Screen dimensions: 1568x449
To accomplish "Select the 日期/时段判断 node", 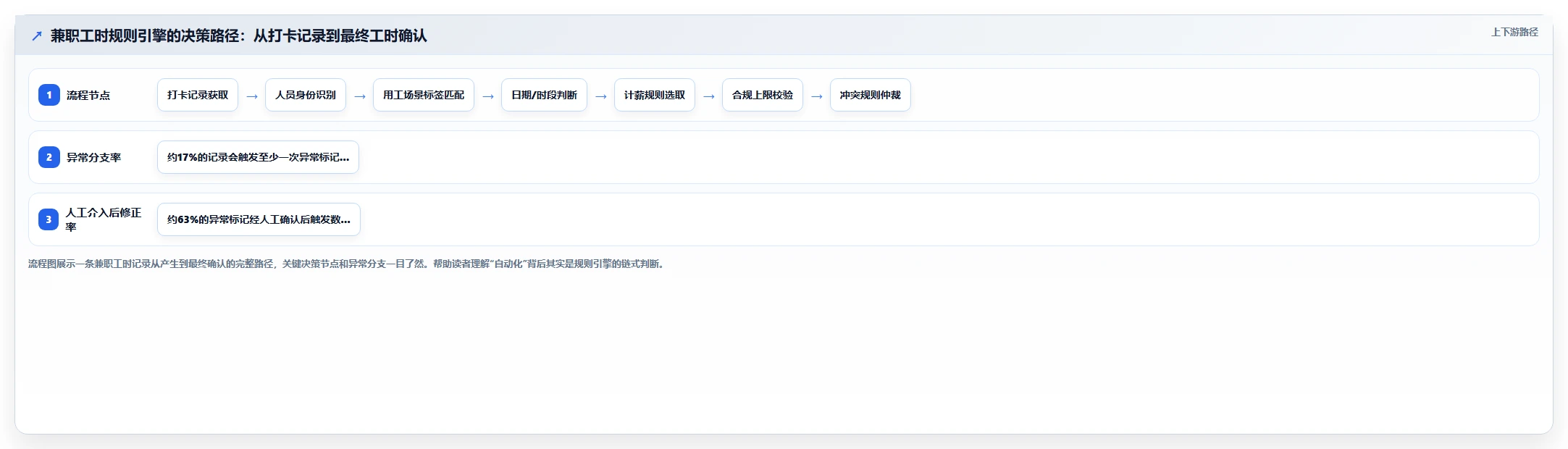I will coord(545,95).
